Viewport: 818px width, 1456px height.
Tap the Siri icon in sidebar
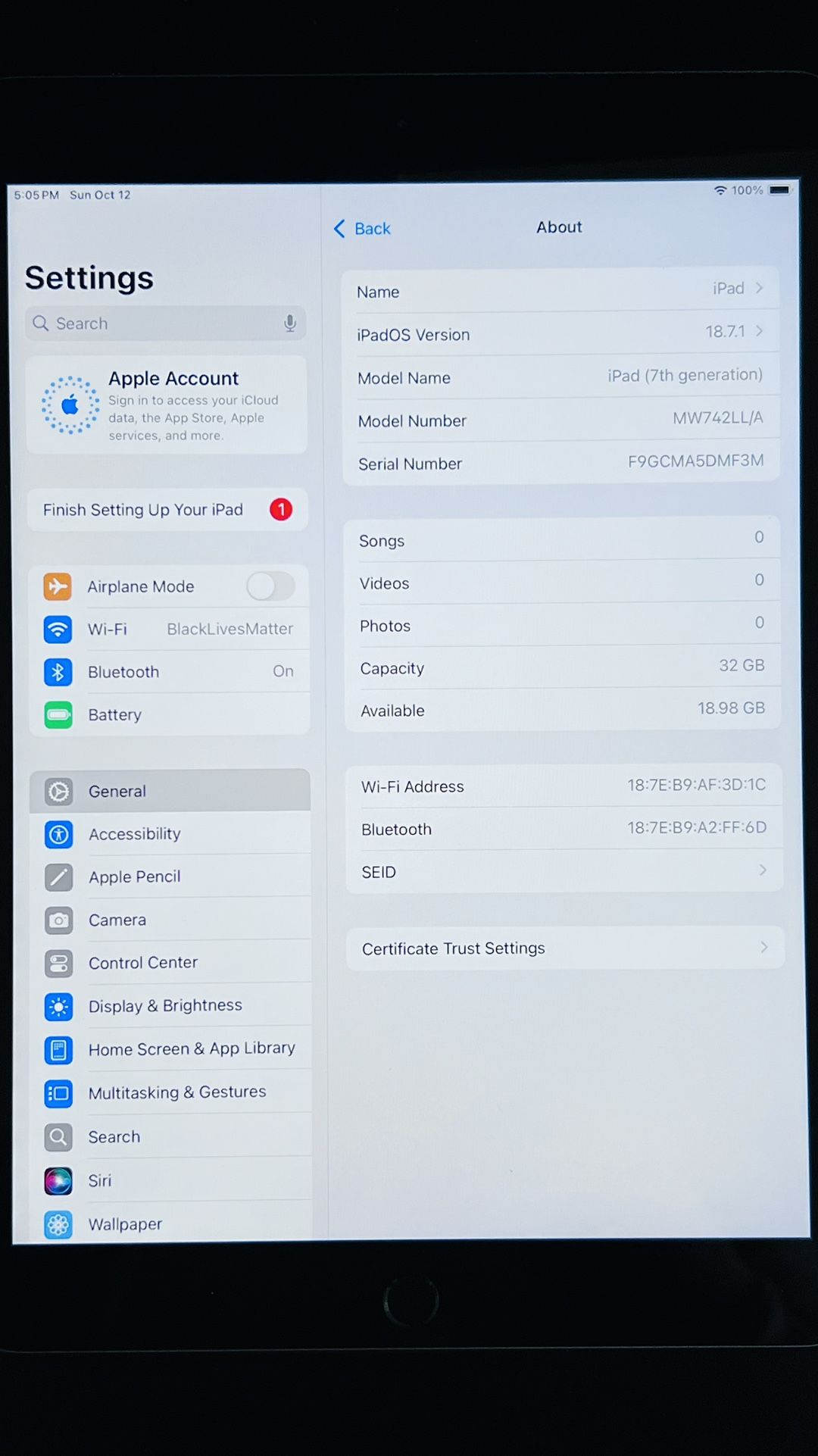pos(58,1180)
